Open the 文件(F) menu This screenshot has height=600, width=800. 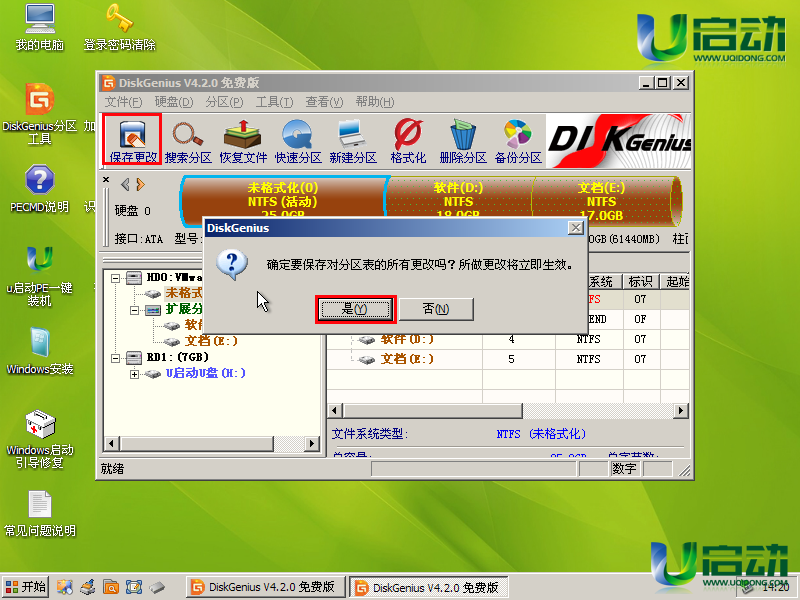point(123,102)
